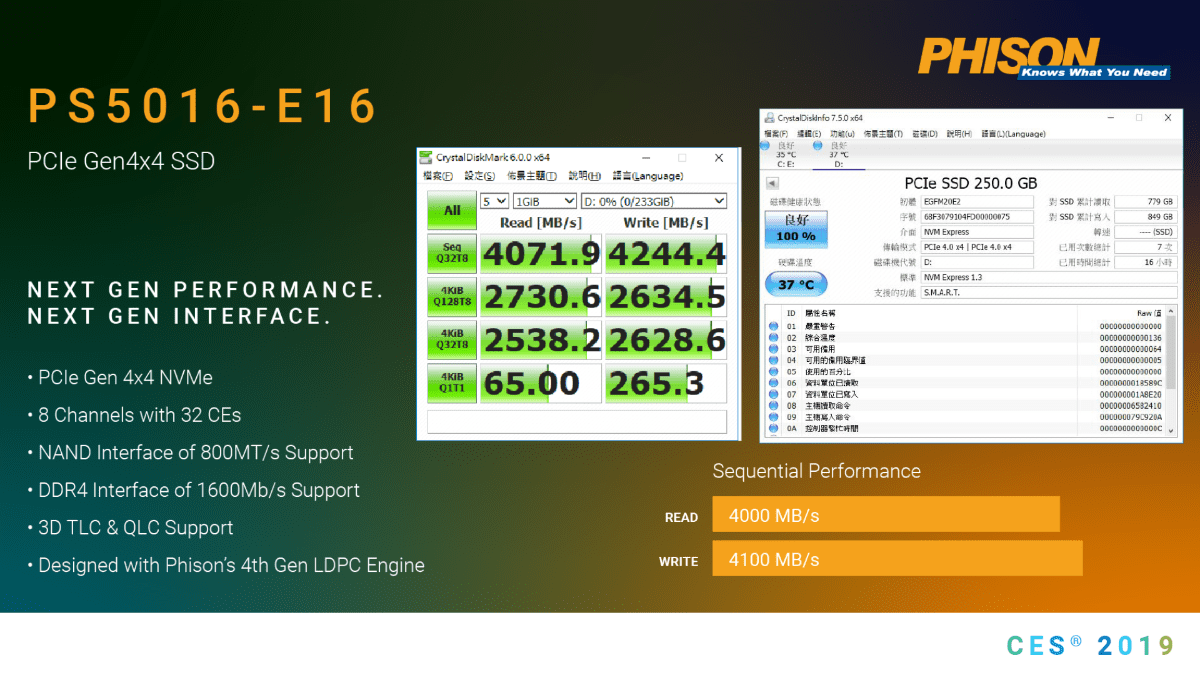Viewport: 1200px width, 675px height.
Task: Click the previous disk arrow button
Action: coord(772,183)
